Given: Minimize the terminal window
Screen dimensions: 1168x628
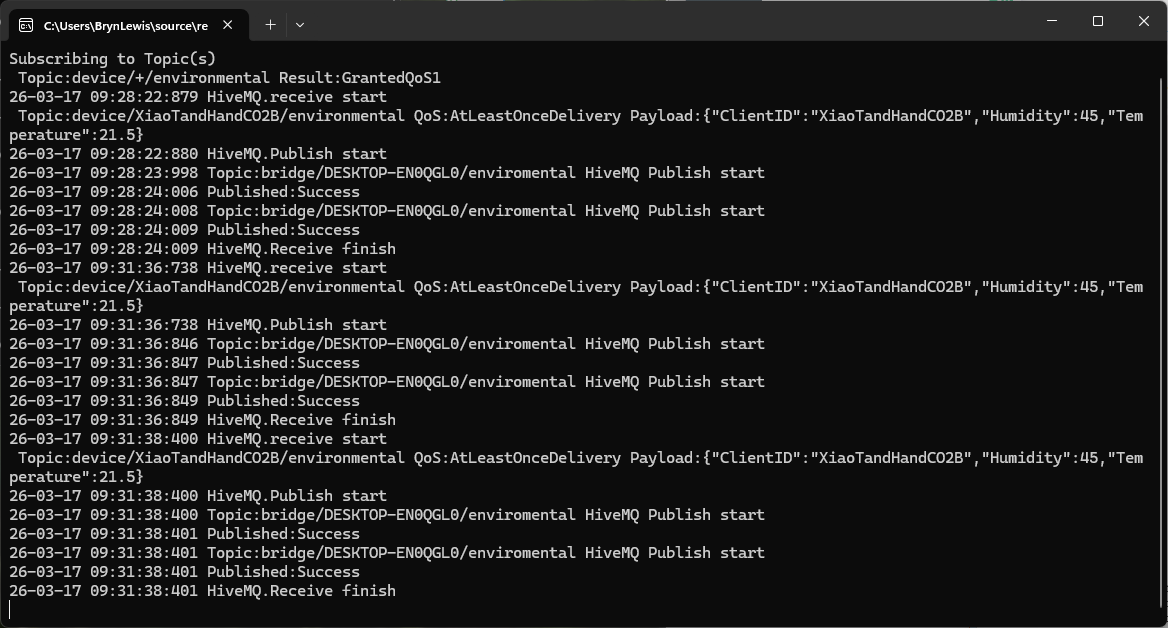Looking at the screenshot, I should (1051, 21).
